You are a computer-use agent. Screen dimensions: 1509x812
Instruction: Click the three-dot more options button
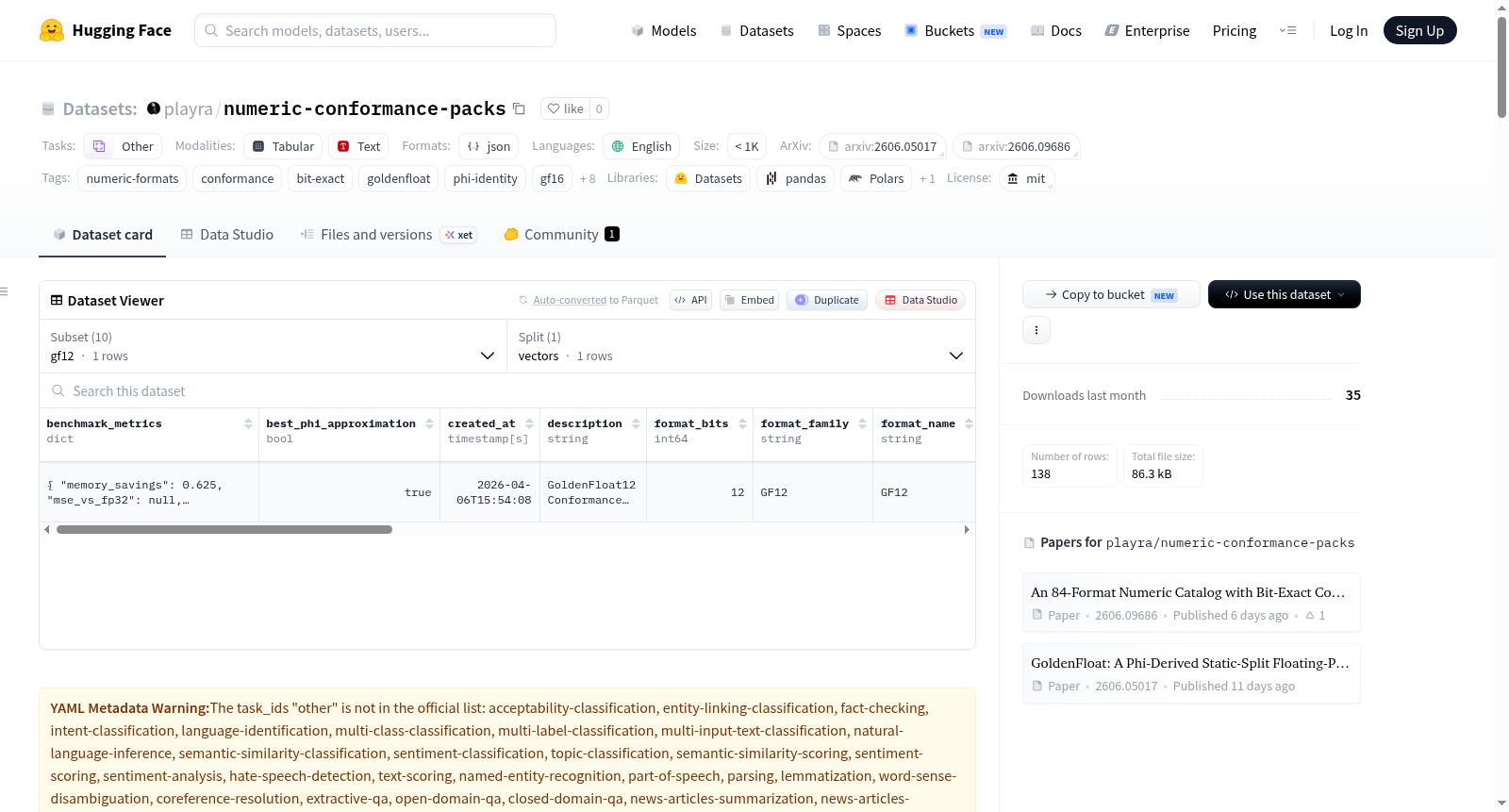click(1036, 330)
